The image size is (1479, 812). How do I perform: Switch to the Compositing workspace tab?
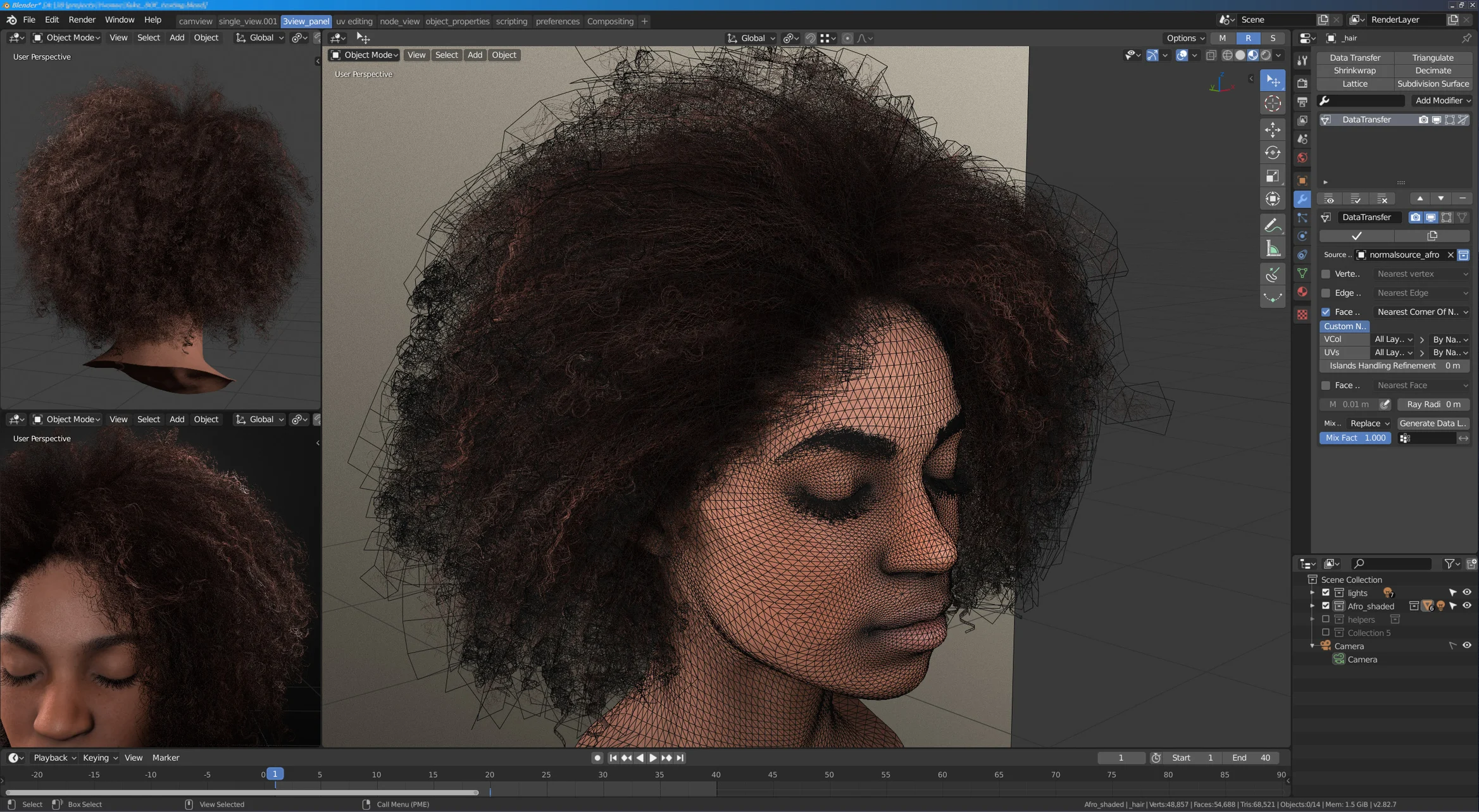point(610,21)
